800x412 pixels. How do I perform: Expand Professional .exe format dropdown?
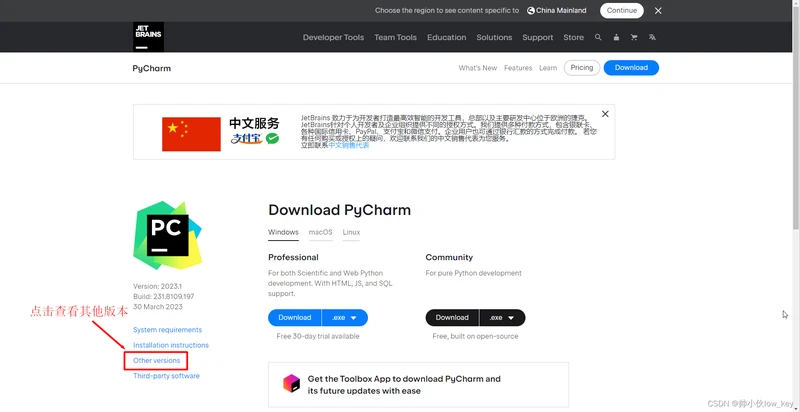coord(345,317)
